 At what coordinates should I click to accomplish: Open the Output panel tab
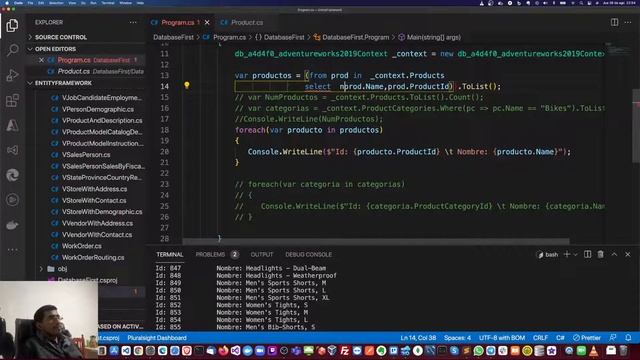pos(262,254)
